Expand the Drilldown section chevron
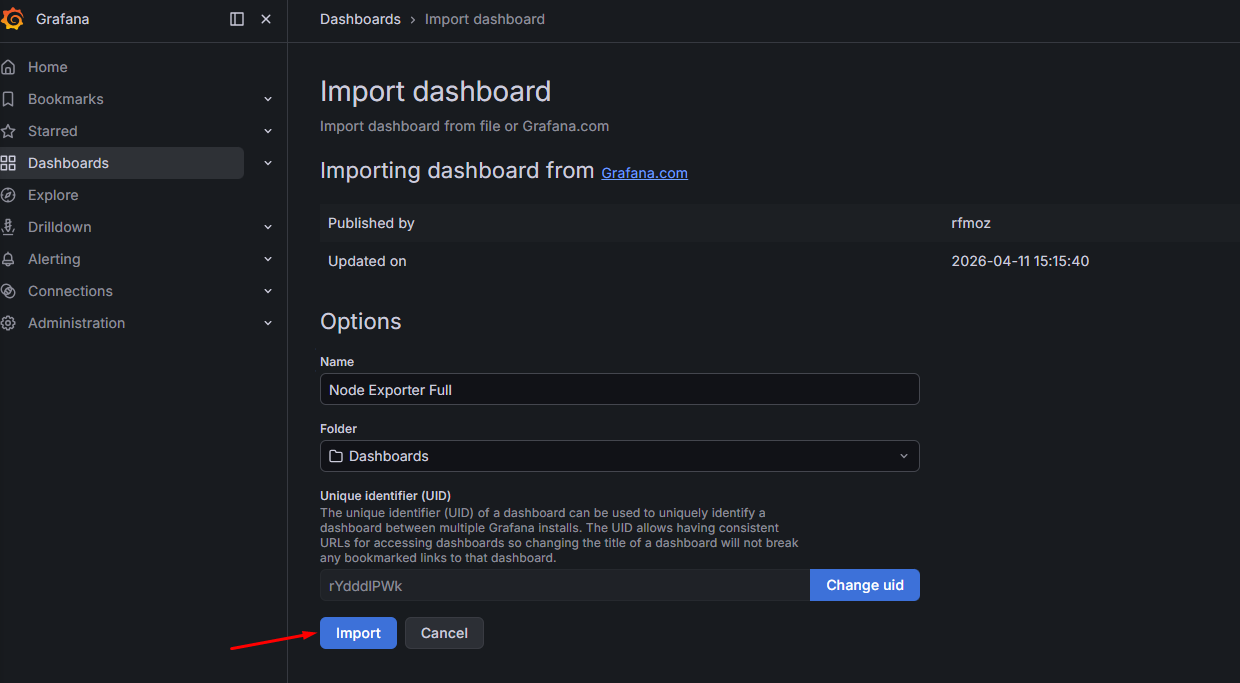1240x683 pixels. 268,227
